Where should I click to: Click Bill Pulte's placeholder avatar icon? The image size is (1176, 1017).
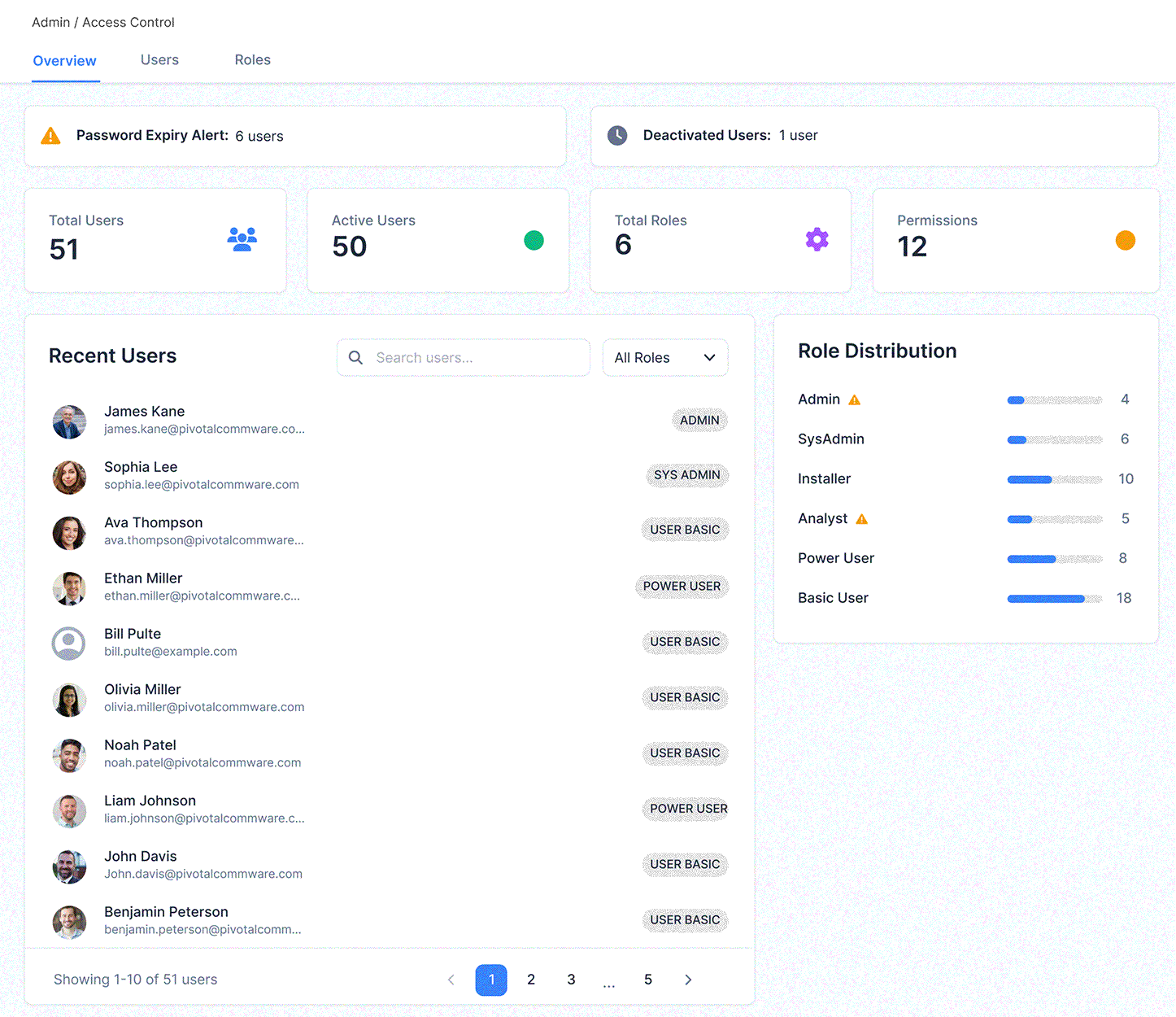pos(69,644)
